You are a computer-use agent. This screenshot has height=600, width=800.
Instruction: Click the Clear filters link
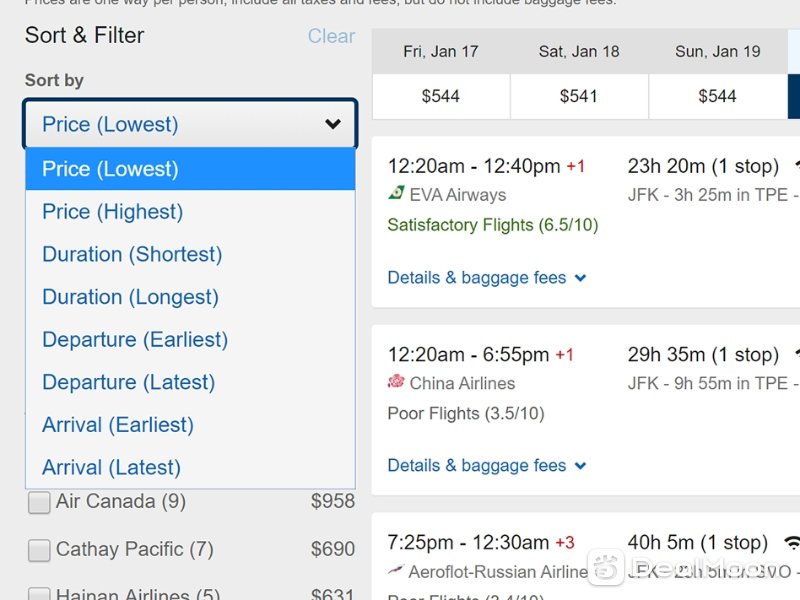tap(331, 36)
